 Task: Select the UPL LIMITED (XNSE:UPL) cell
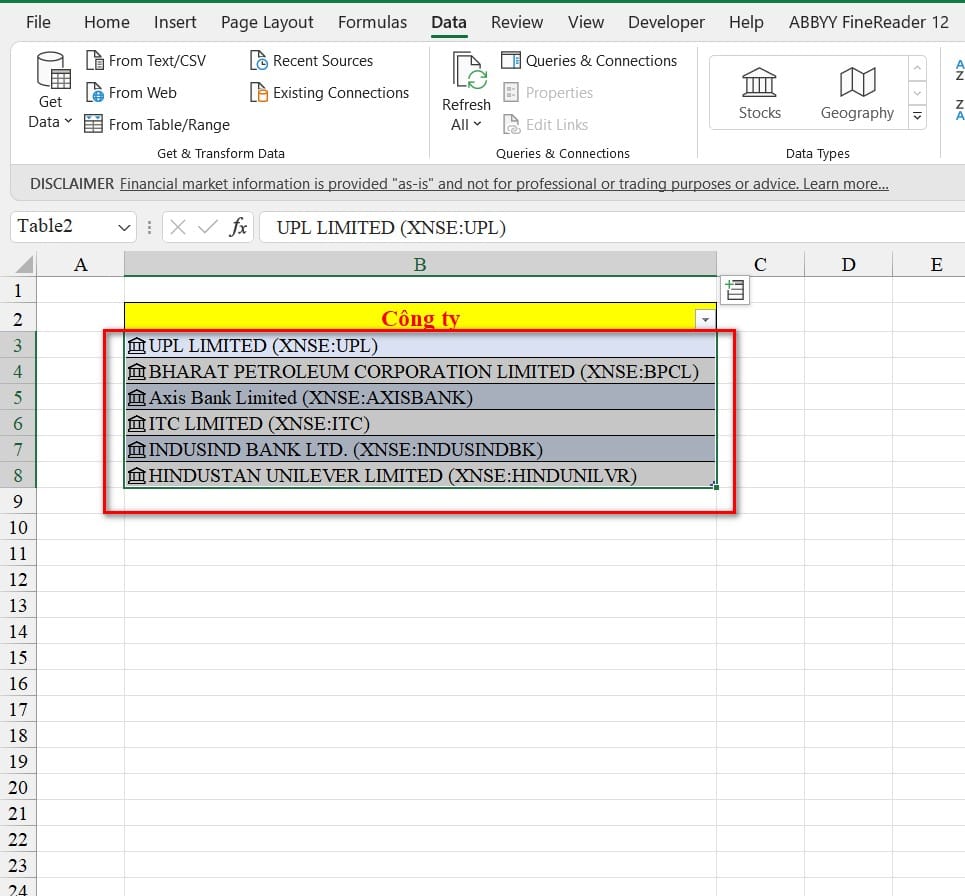tap(420, 345)
